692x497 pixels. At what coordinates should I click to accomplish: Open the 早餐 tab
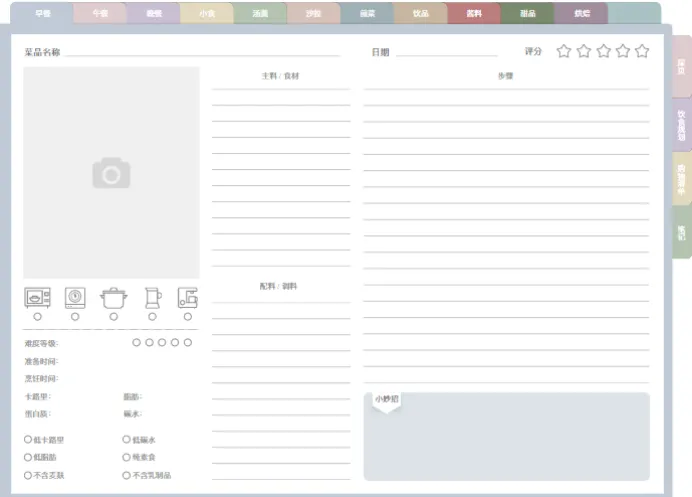[43, 13]
